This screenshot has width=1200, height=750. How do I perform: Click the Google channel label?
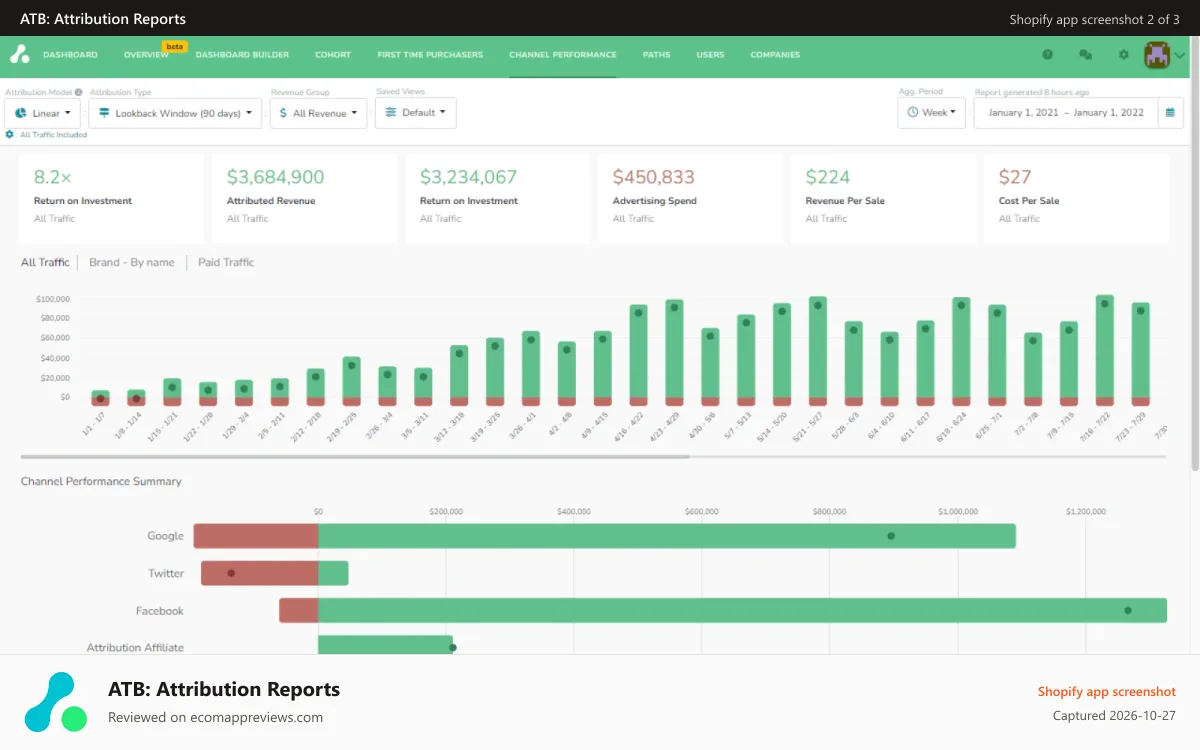coord(165,536)
